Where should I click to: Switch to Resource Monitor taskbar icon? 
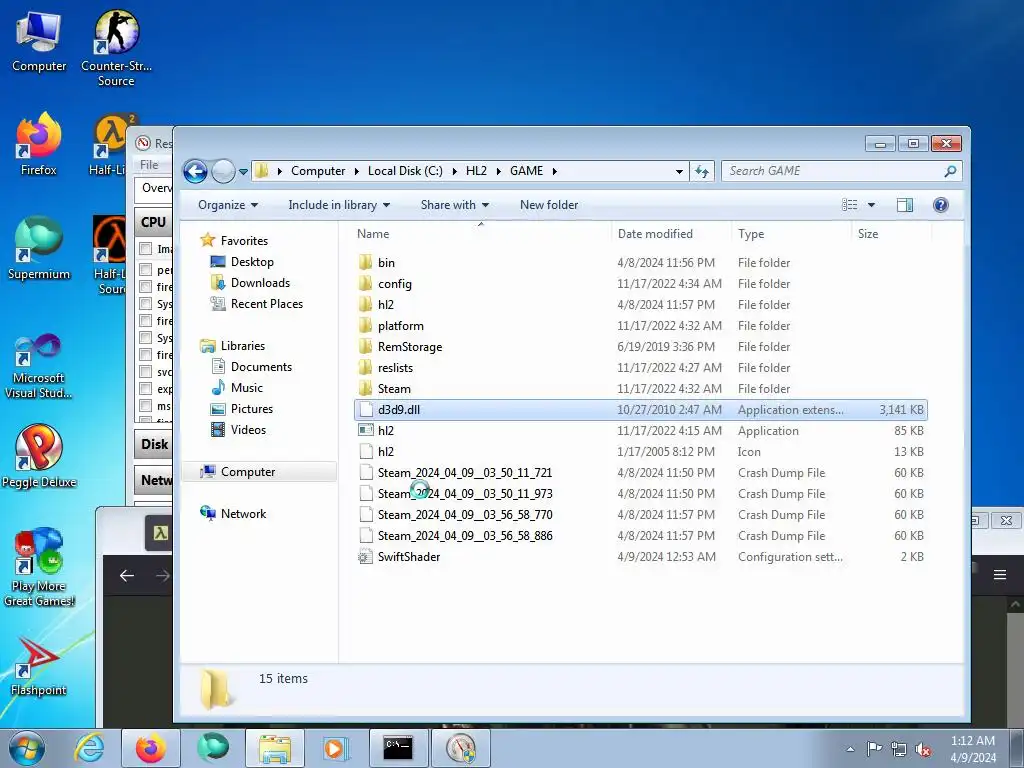461,748
